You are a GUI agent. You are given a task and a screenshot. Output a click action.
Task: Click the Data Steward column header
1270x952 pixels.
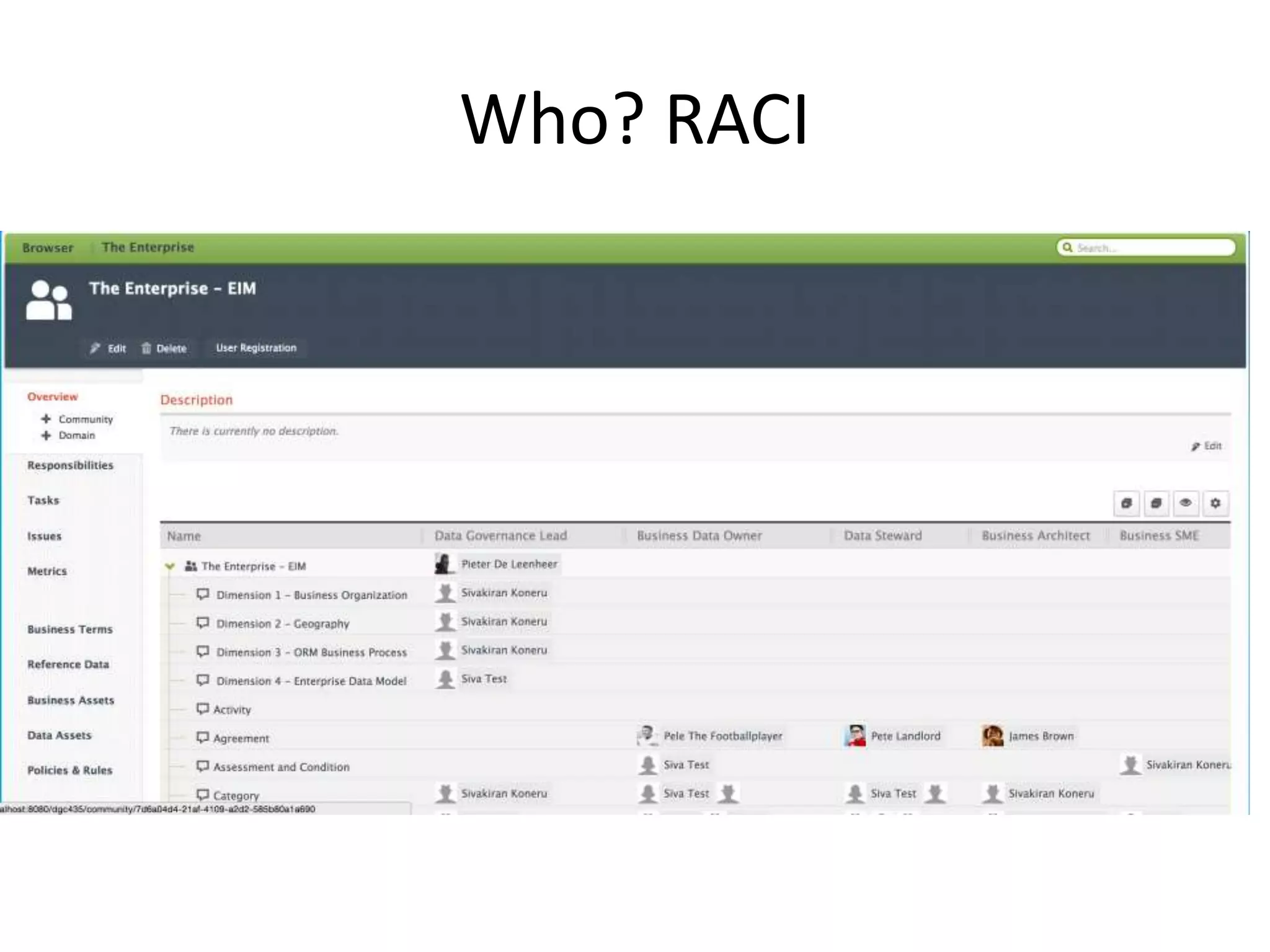882,535
